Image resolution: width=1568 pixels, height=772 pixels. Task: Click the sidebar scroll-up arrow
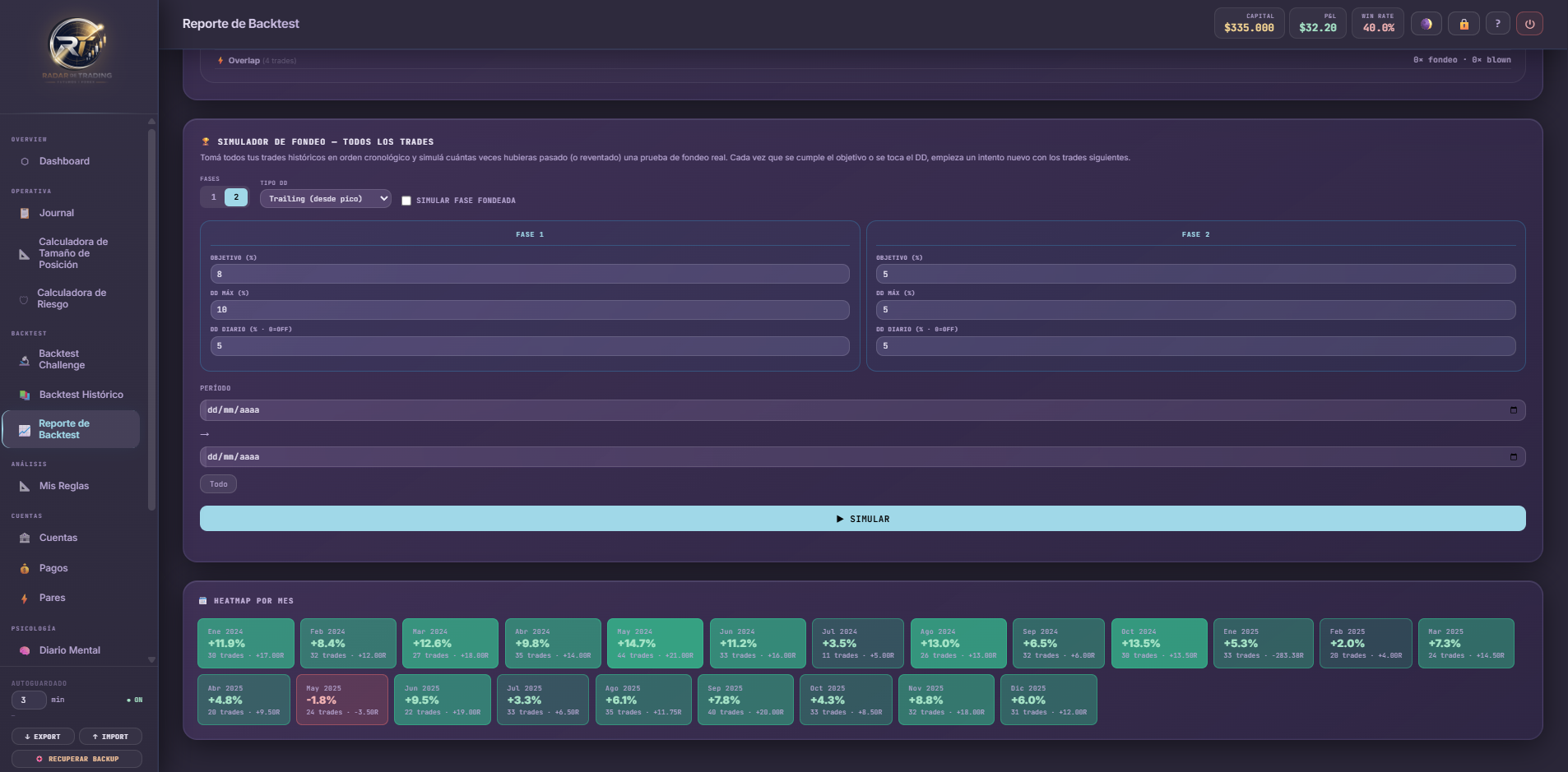(x=151, y=122)
